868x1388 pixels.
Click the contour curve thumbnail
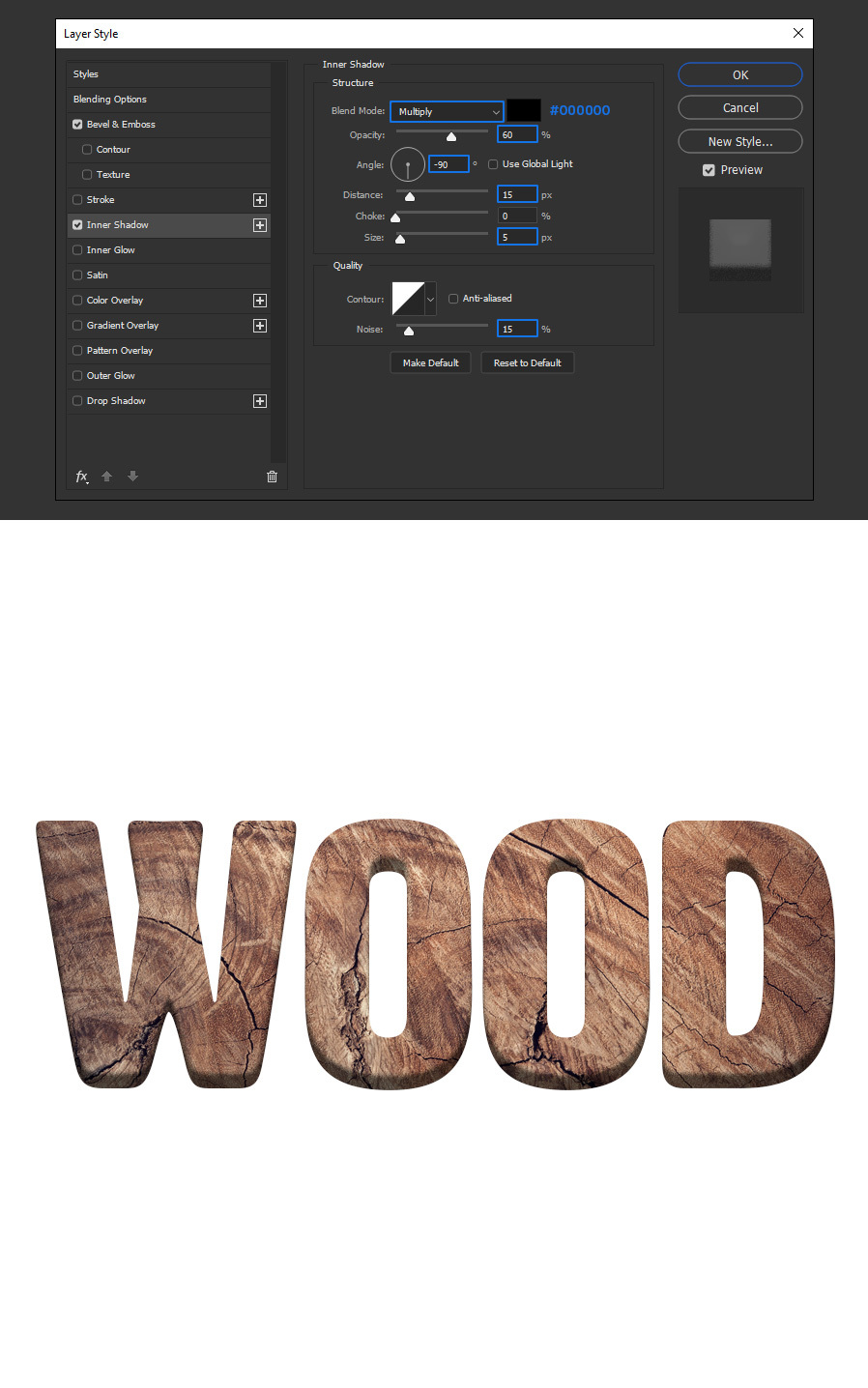(408, 300)
